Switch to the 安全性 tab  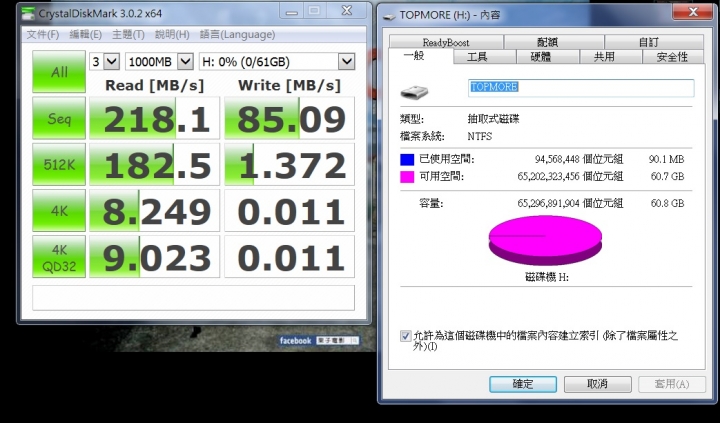tap(672, 57)
